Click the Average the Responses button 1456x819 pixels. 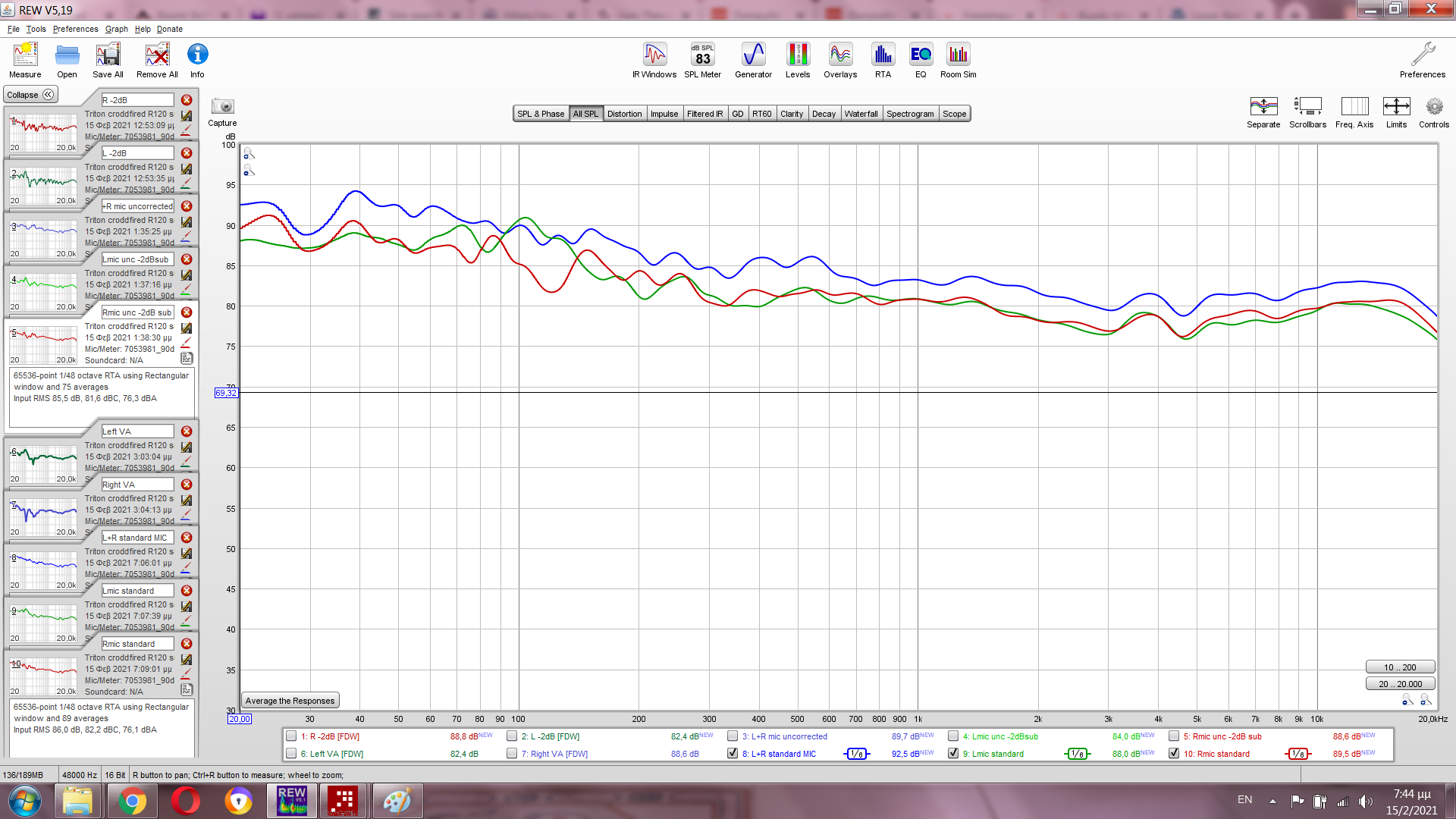pyautogui.click(x=290, y=701)
